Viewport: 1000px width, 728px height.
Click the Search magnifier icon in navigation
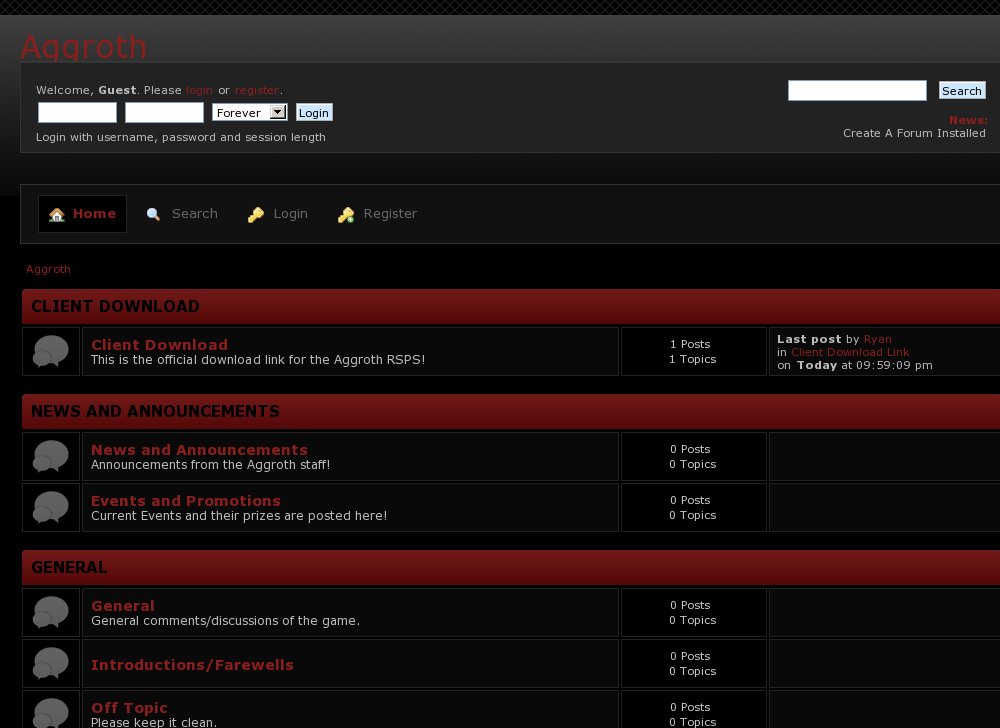(153, 214)
